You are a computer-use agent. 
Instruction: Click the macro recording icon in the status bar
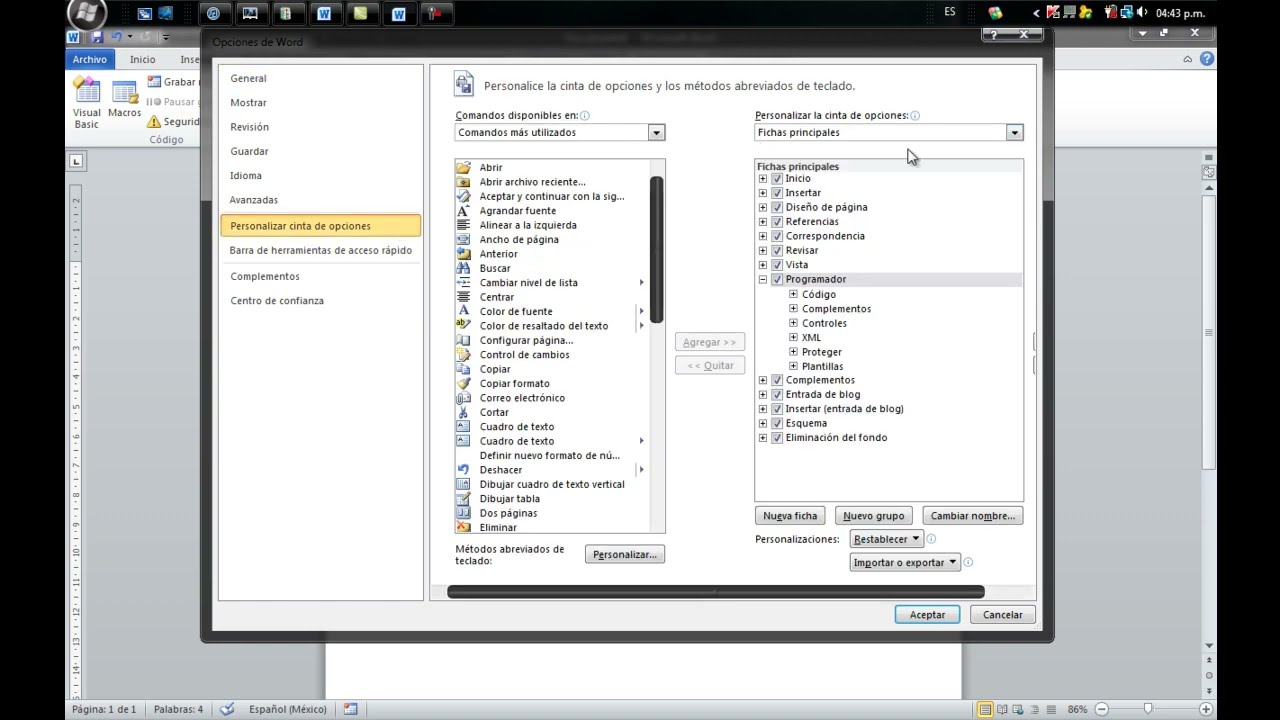(350, 709)
